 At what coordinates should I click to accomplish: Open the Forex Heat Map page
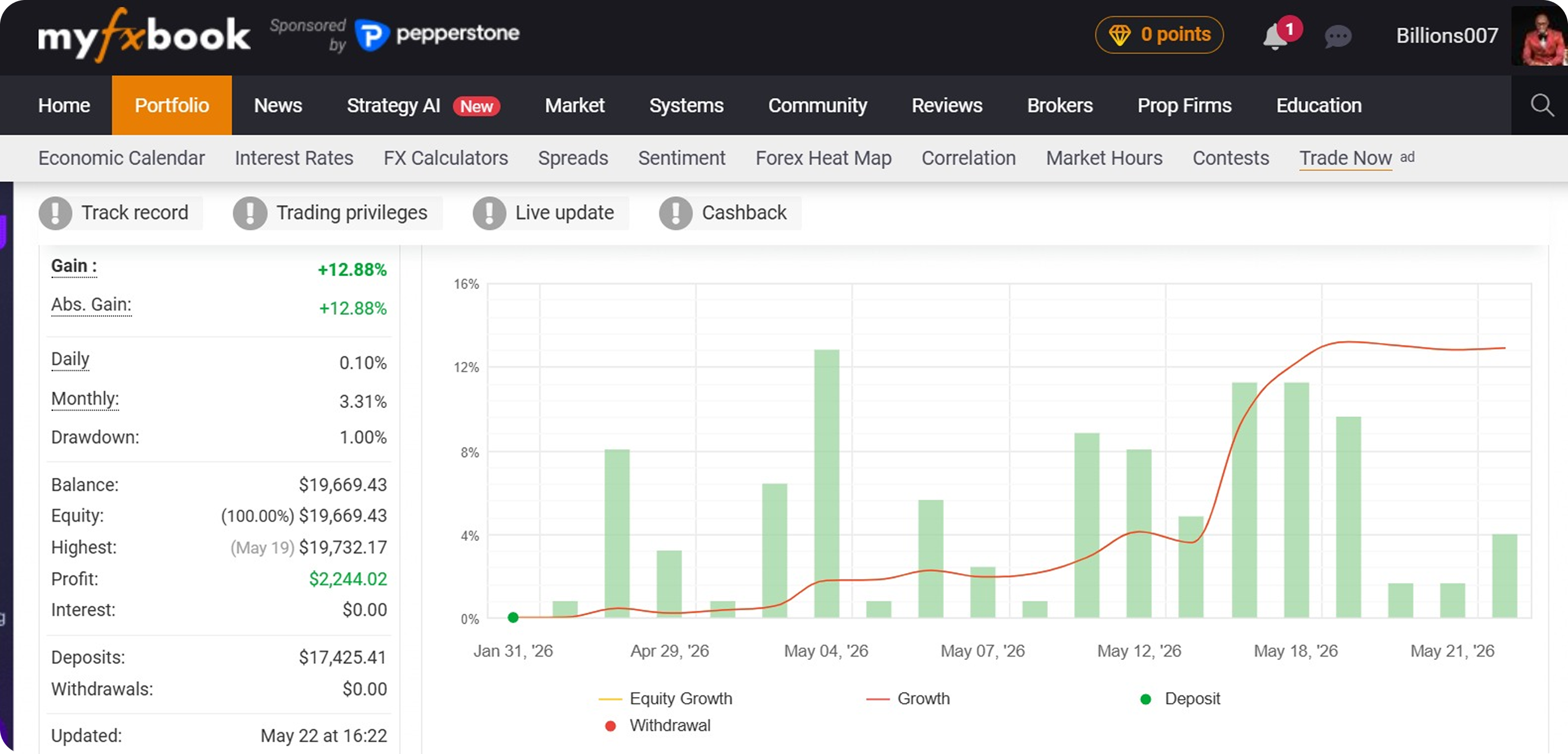(823, 158)
